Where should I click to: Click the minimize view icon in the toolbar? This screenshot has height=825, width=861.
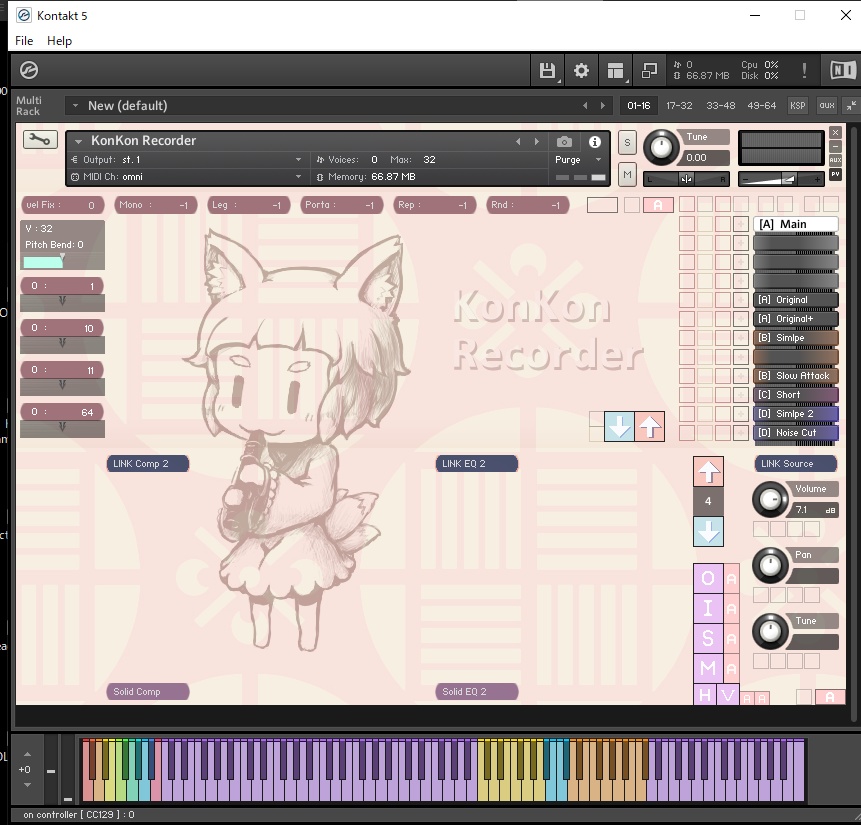(x=650, y=70)
